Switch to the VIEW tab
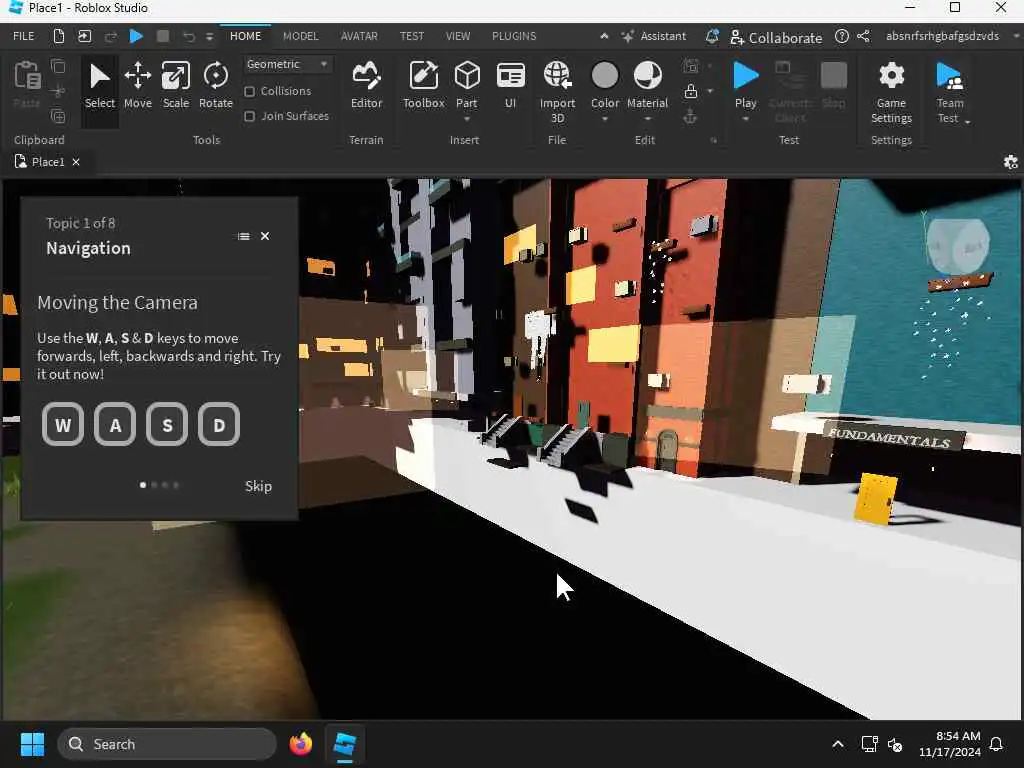 458,36
